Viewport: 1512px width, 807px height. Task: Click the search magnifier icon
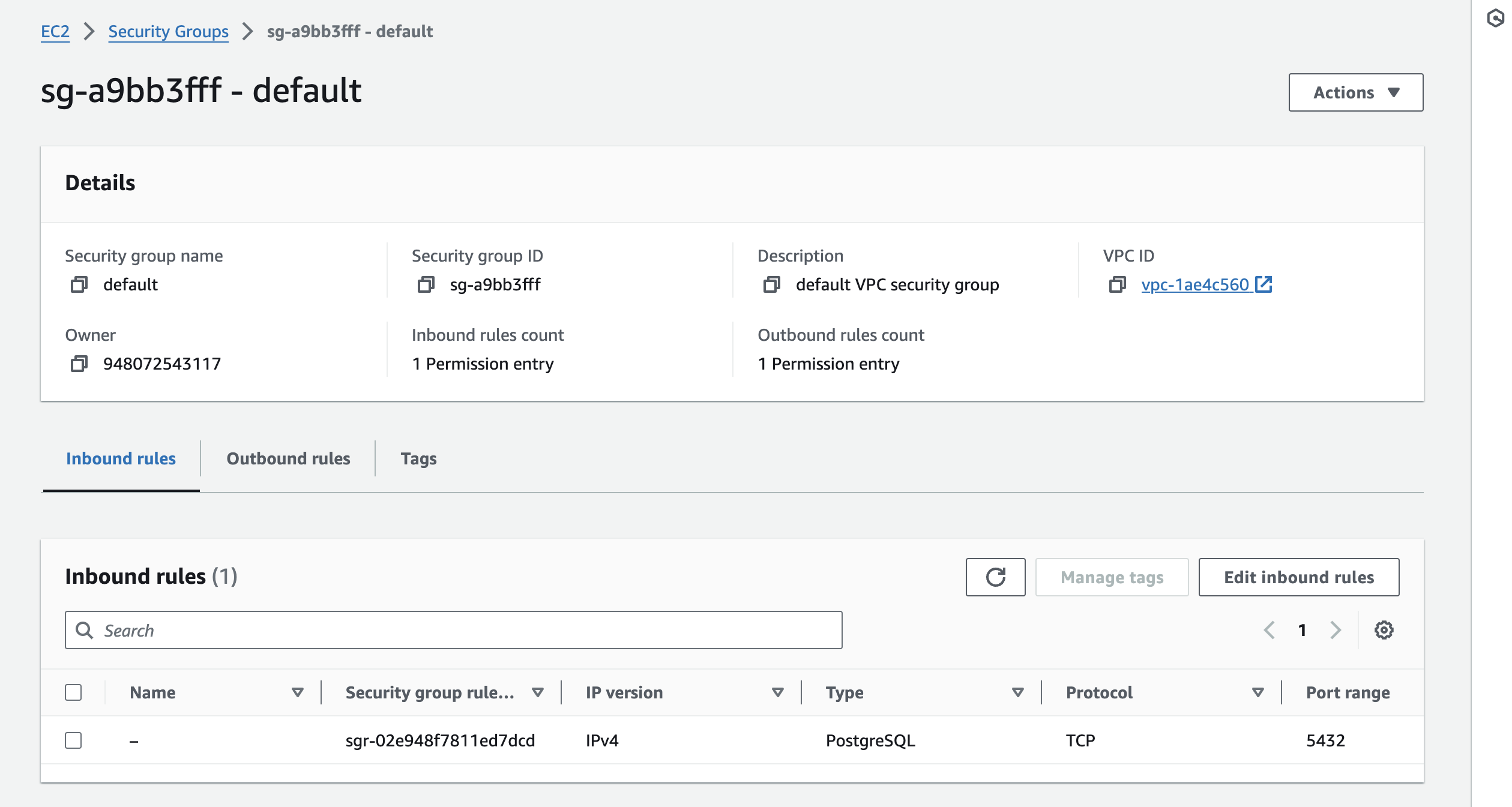(84, 631)
